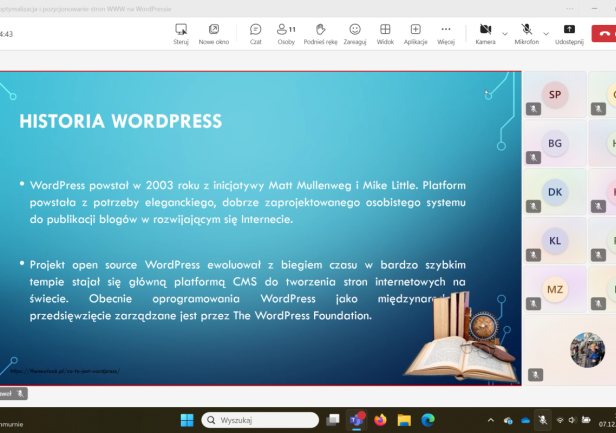
Task: Show the Osoby participants list
Action: [286, 34]
